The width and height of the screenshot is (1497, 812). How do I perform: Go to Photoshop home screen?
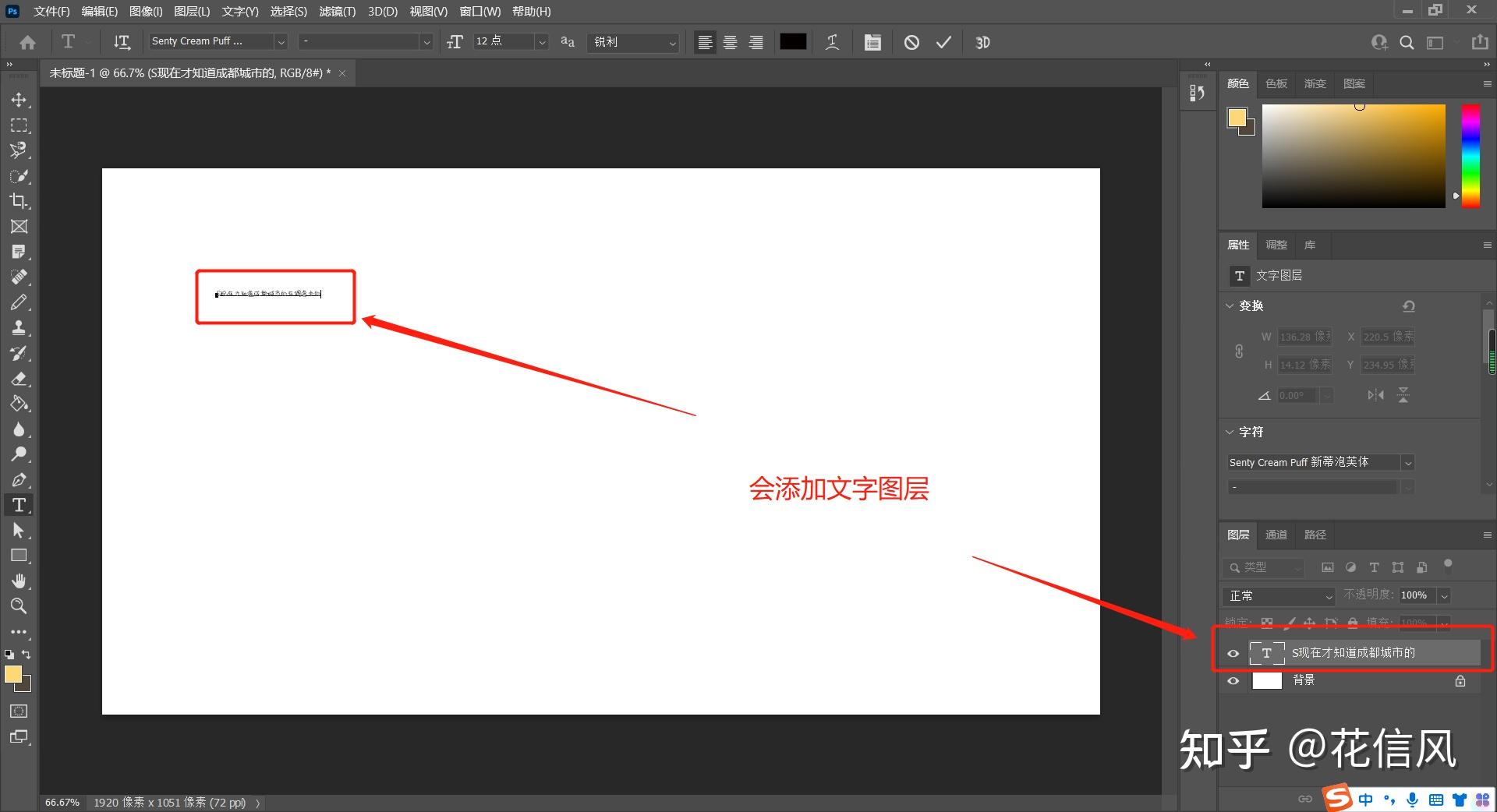pos(27,42)
